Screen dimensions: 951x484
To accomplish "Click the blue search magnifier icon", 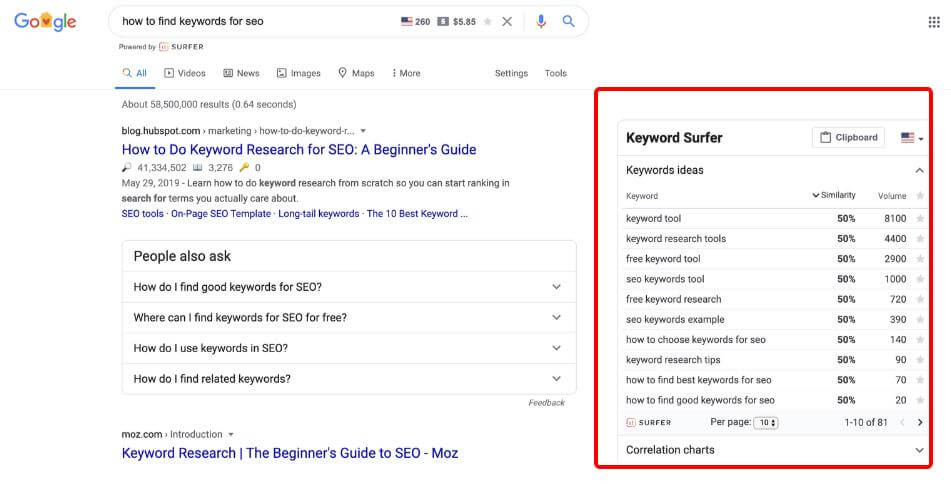I will pos(568,21).
